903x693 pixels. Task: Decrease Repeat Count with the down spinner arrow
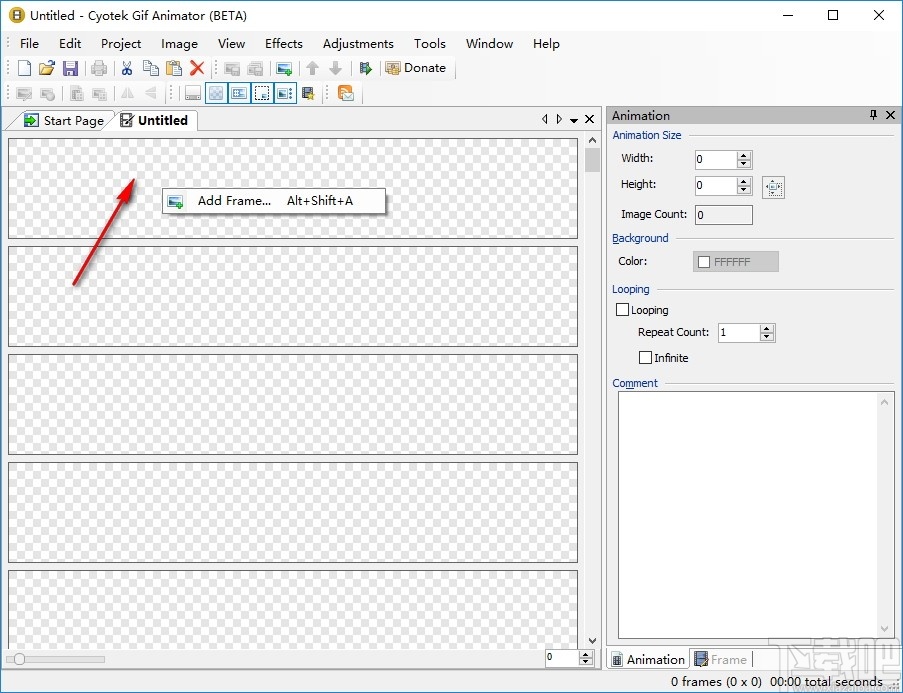point(767,337)
